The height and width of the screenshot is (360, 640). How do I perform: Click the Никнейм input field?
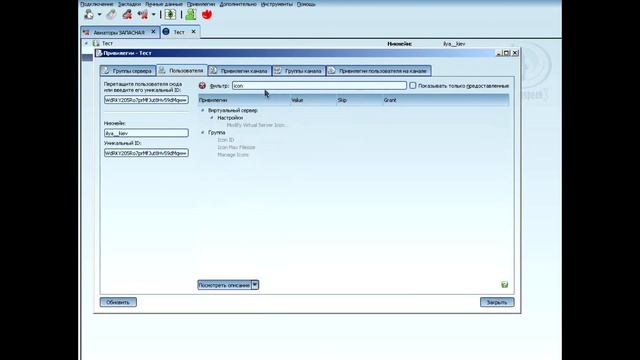tap(146, 133)
